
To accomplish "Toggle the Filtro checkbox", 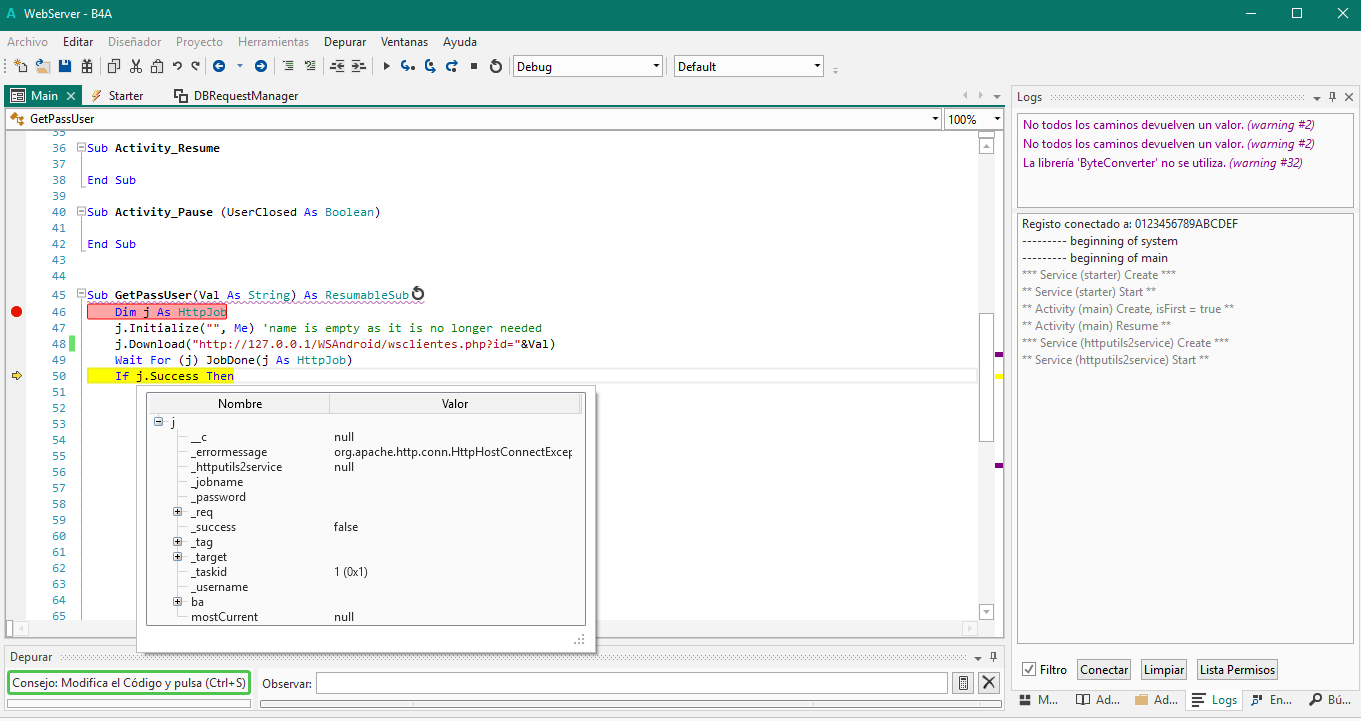I will point(1029,670).
